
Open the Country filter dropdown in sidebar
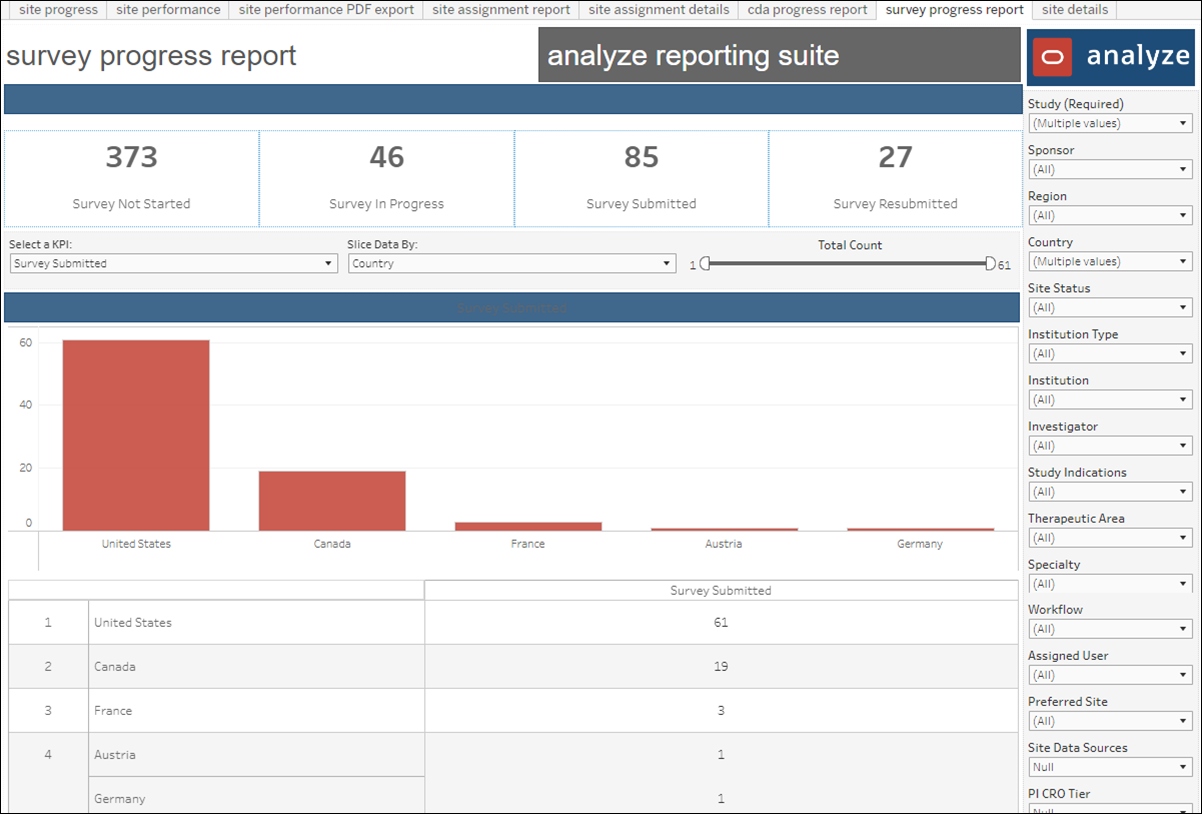1110,261
